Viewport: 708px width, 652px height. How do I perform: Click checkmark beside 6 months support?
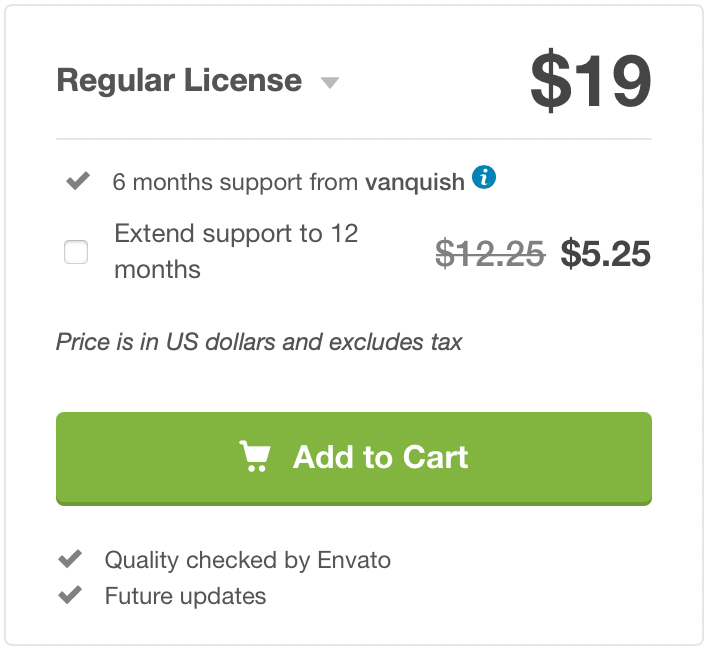coord(78,181)
